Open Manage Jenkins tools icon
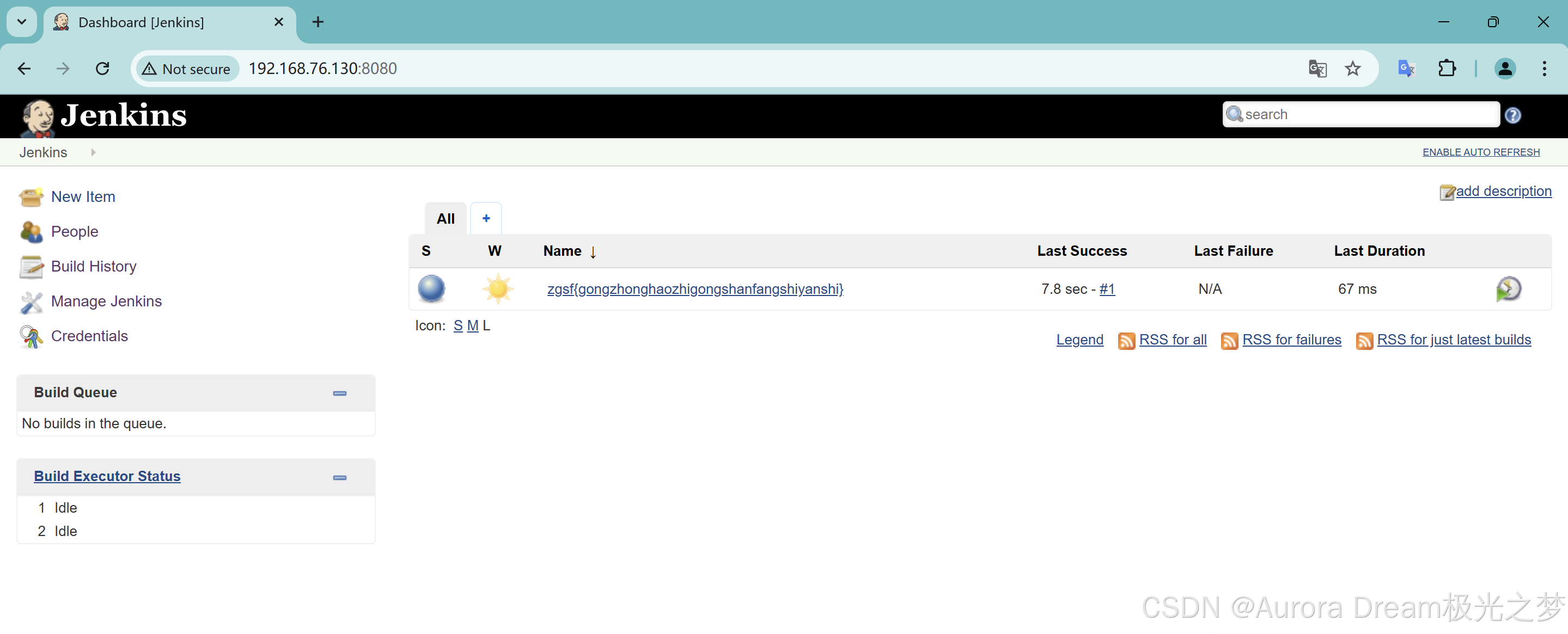The image size is (1568, 634). tap(31, 302)
